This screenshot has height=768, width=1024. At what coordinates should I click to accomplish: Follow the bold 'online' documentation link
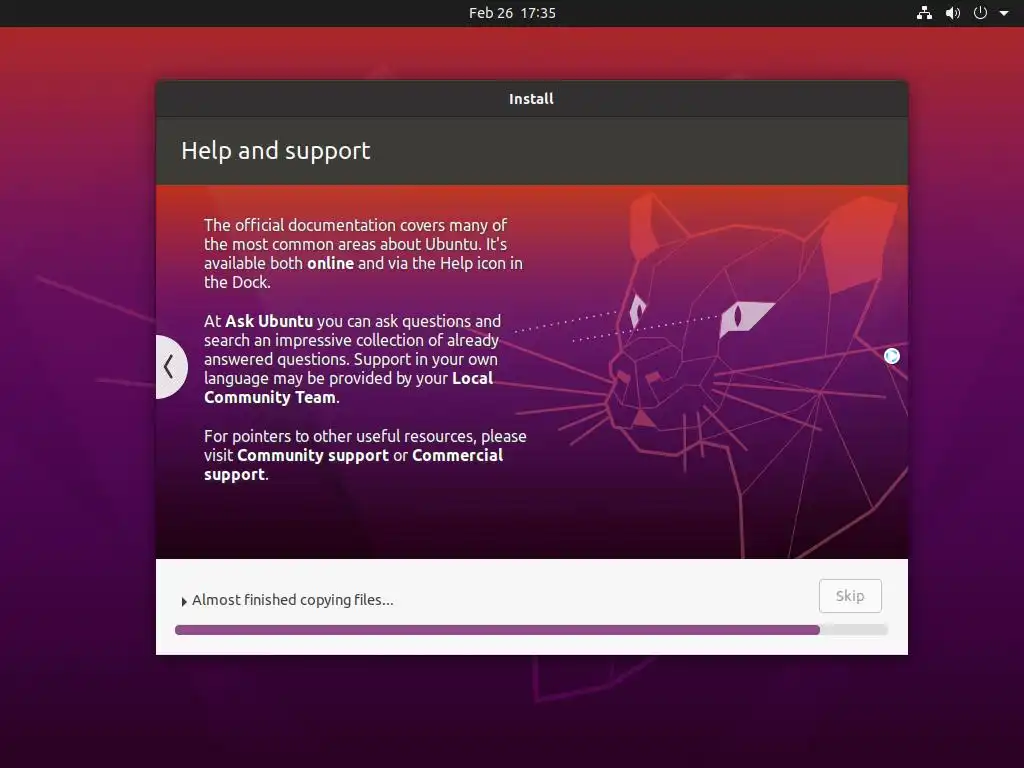point(330,263)
